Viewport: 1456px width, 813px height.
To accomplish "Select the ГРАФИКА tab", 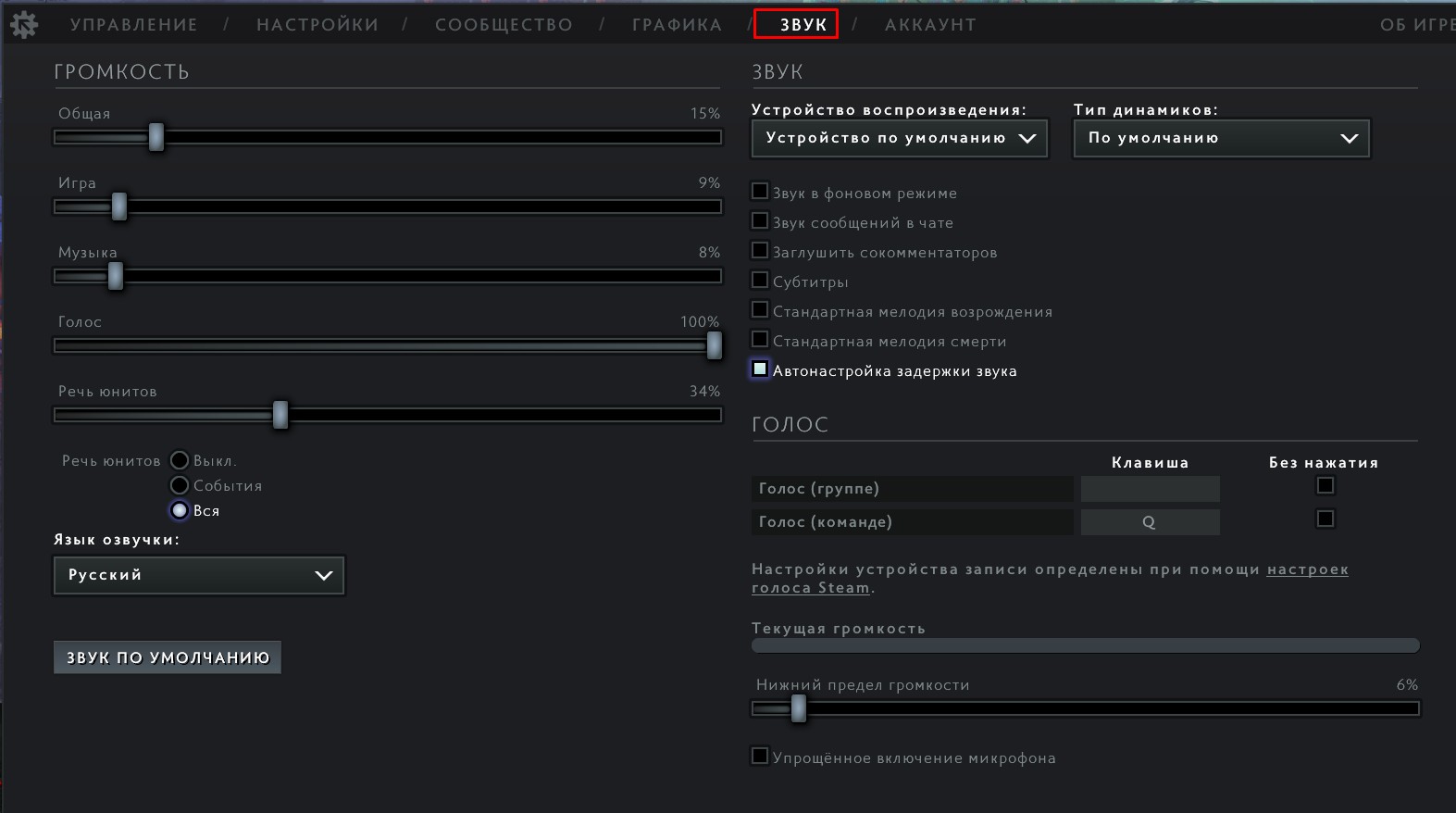I will [x=677, y=25].
